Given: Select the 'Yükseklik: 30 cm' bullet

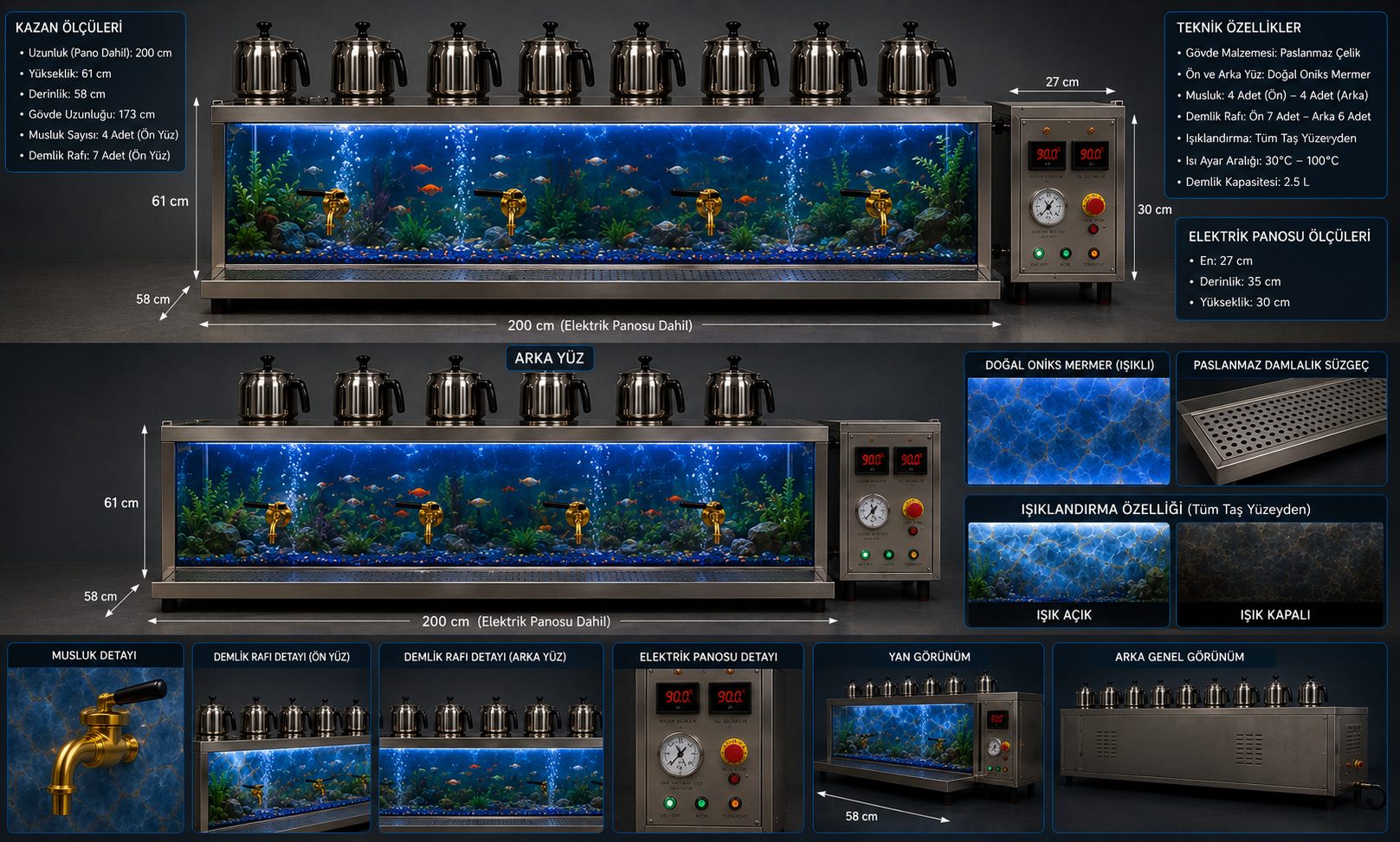Looking at the screenshot, I should point(1244,302).
